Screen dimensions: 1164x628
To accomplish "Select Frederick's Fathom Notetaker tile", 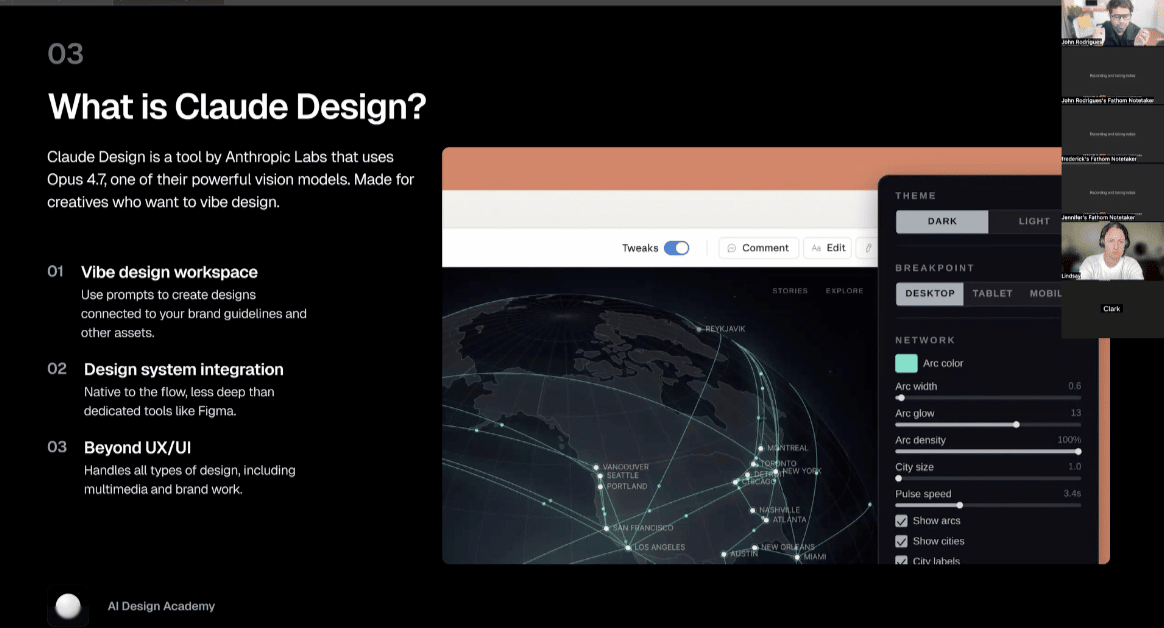I will 1112,134.
